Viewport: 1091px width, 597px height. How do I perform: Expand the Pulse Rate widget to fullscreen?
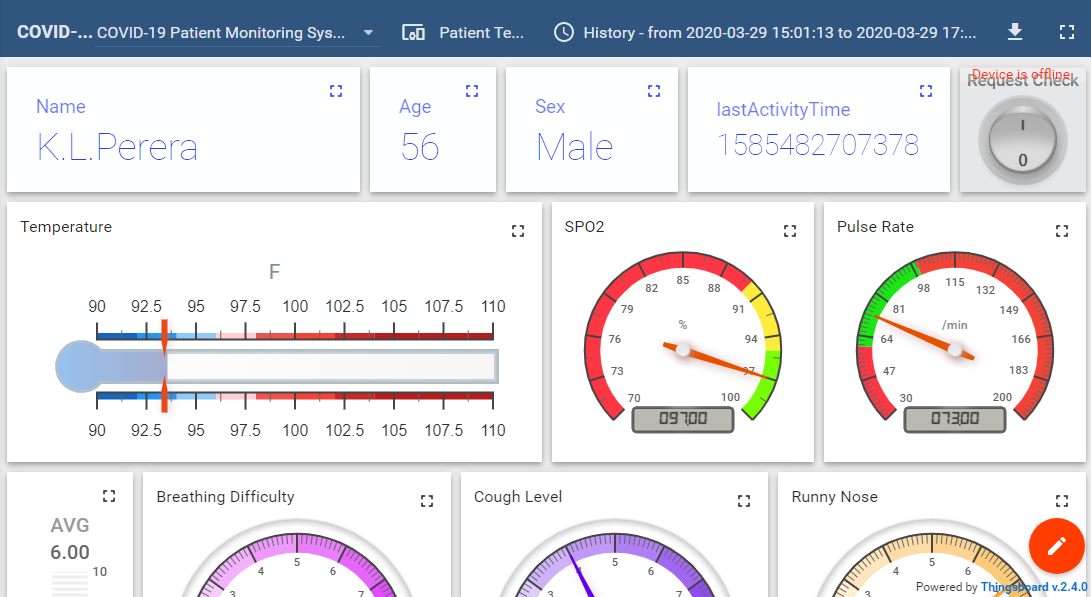[x=1062, y=231]
